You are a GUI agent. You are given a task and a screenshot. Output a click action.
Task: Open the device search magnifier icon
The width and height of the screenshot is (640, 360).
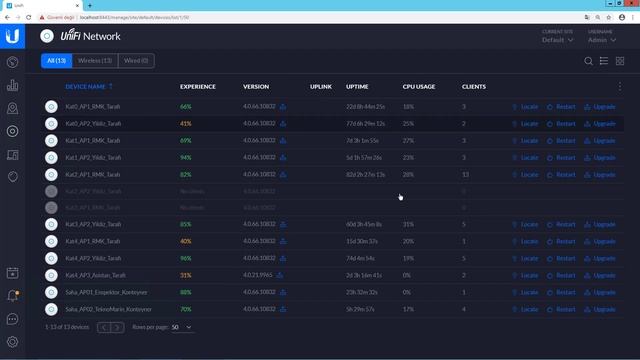click(588, 61)
